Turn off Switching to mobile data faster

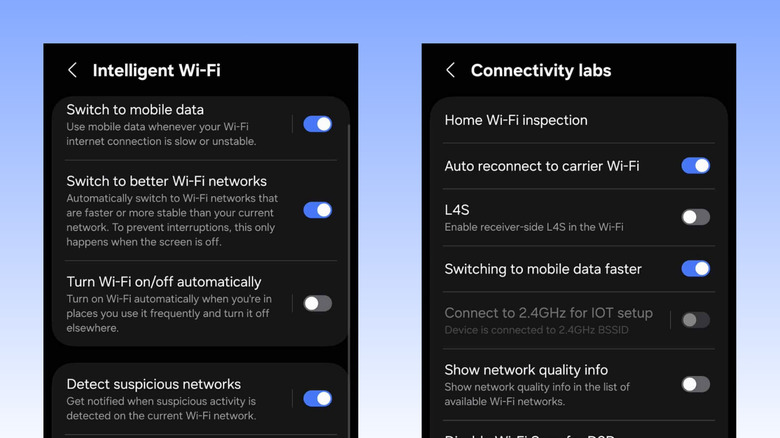point(695,268)
